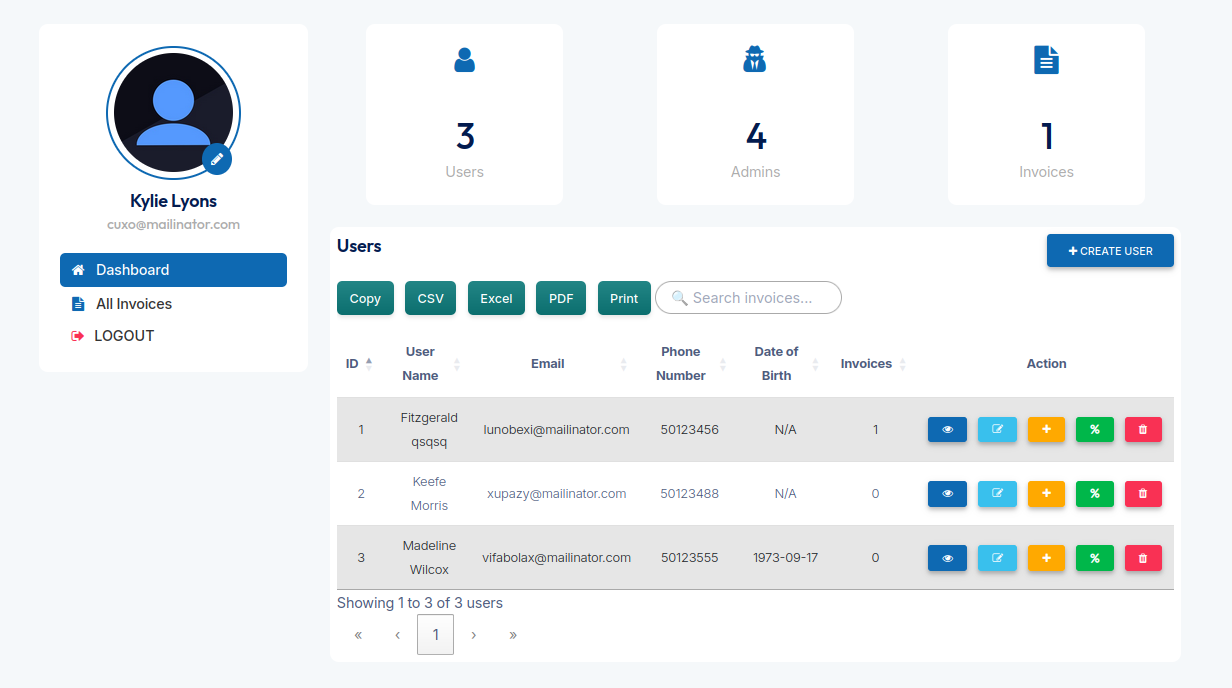
Task: Delete the Keefe Morris user
Action: (1142, 493)
